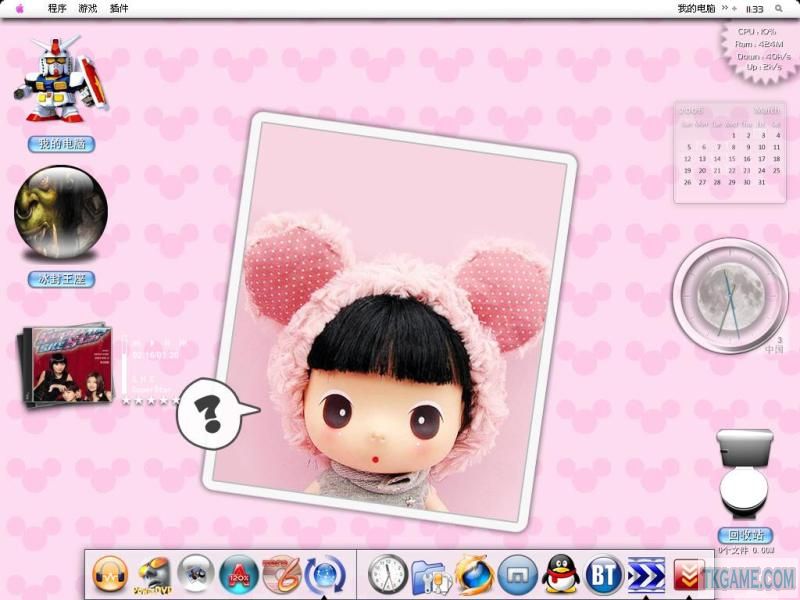Launch the silver gamepad icon in dock
Image resolution: width=800 pixels, height=600 pixels.
pyautogui.click(x=195, y=573)
